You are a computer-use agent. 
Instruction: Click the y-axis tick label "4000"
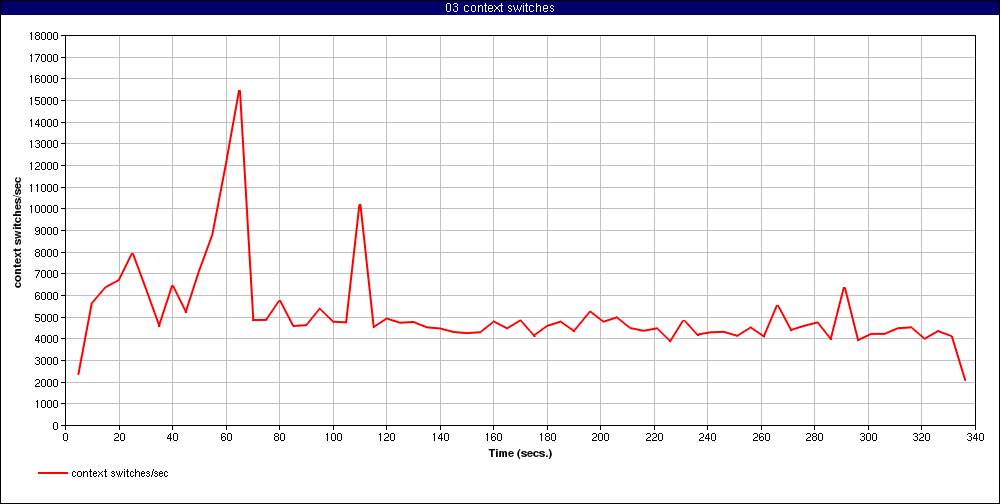pyautogui.click(x=47, y=339)
